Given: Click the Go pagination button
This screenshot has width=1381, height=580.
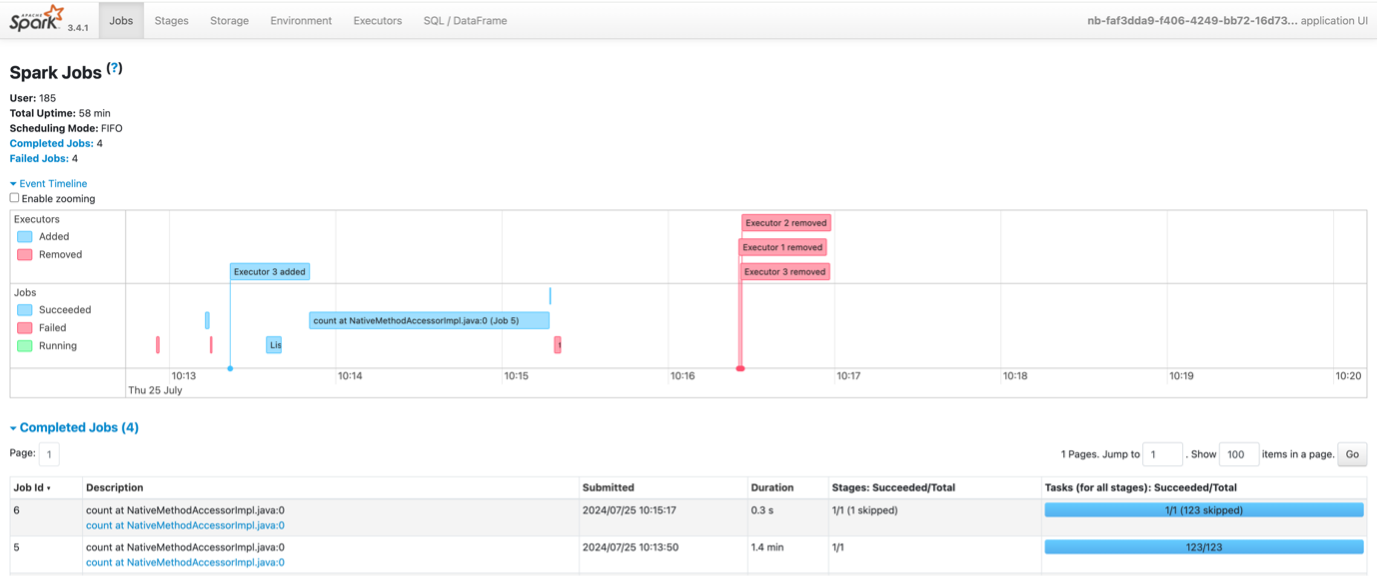Looking at the screenshot, I should [x=1352, y=454].
